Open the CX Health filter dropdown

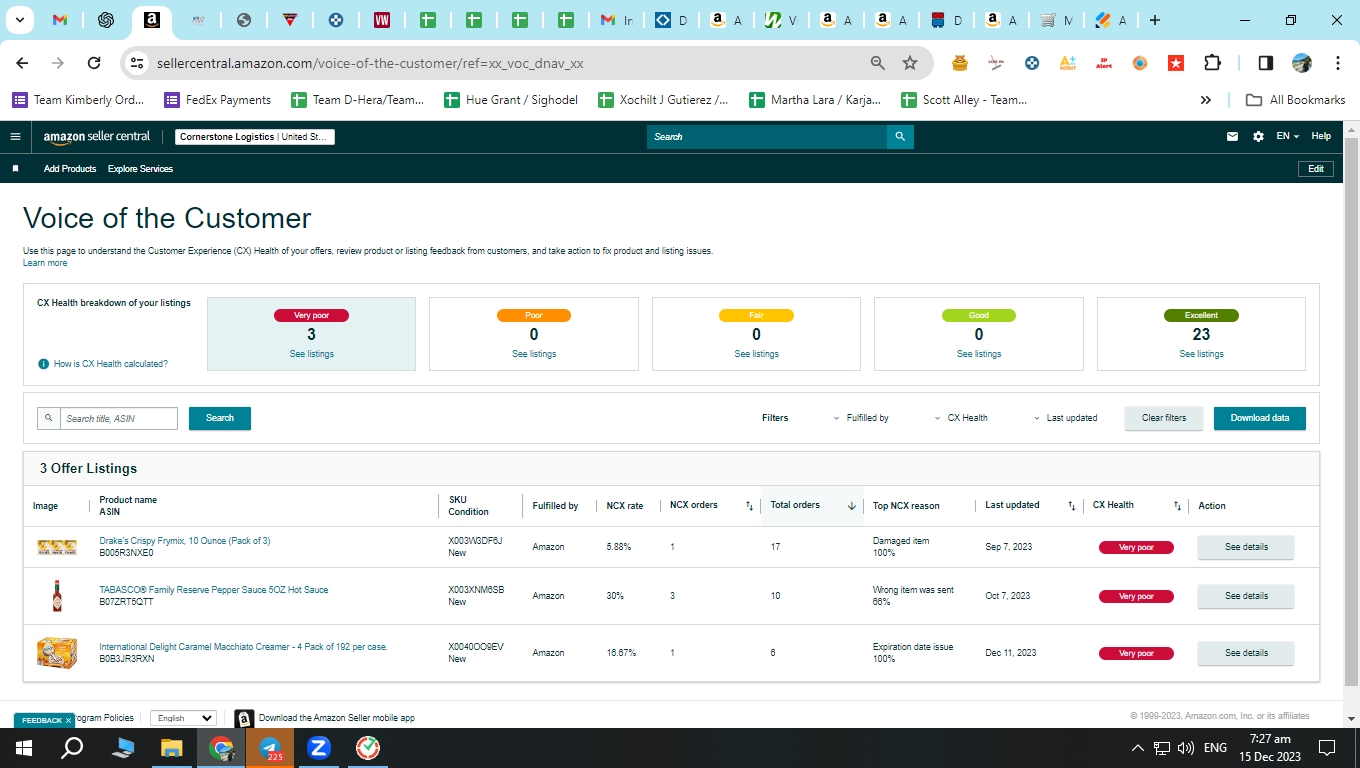961,418
